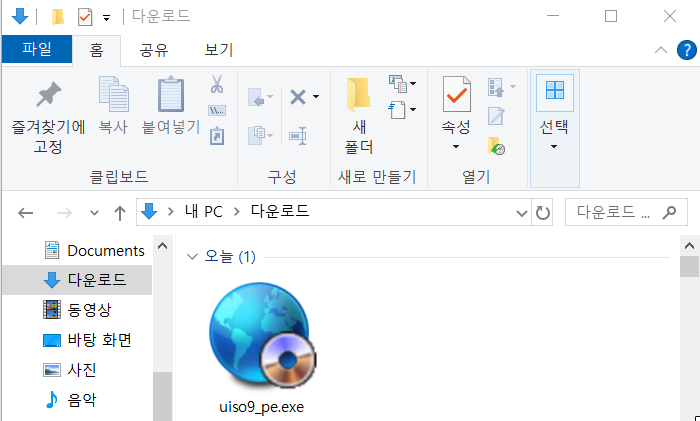The width and height of the screenshot is (700, 421).
Task: Click the quick access folder icon in title bar
Action: tap(58, 17)
